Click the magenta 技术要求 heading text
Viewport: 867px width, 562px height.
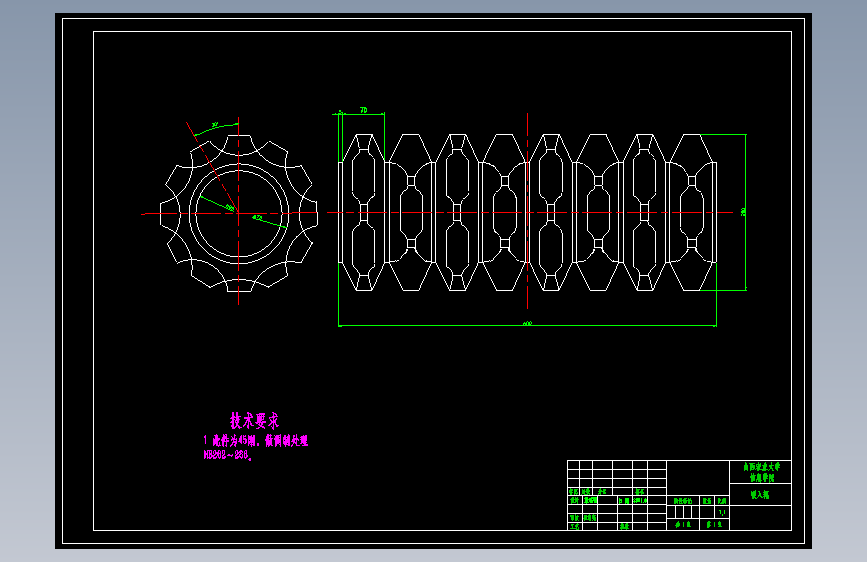pyautogui.click(x=254, y=421)
